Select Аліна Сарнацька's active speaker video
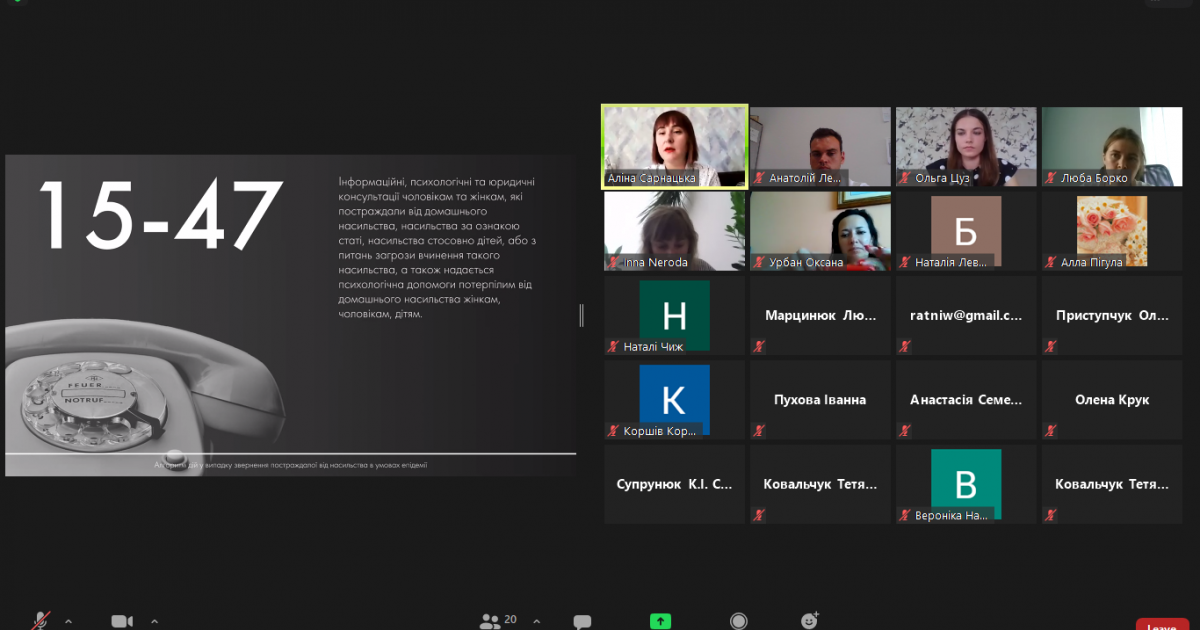 (x=674, y=145)
